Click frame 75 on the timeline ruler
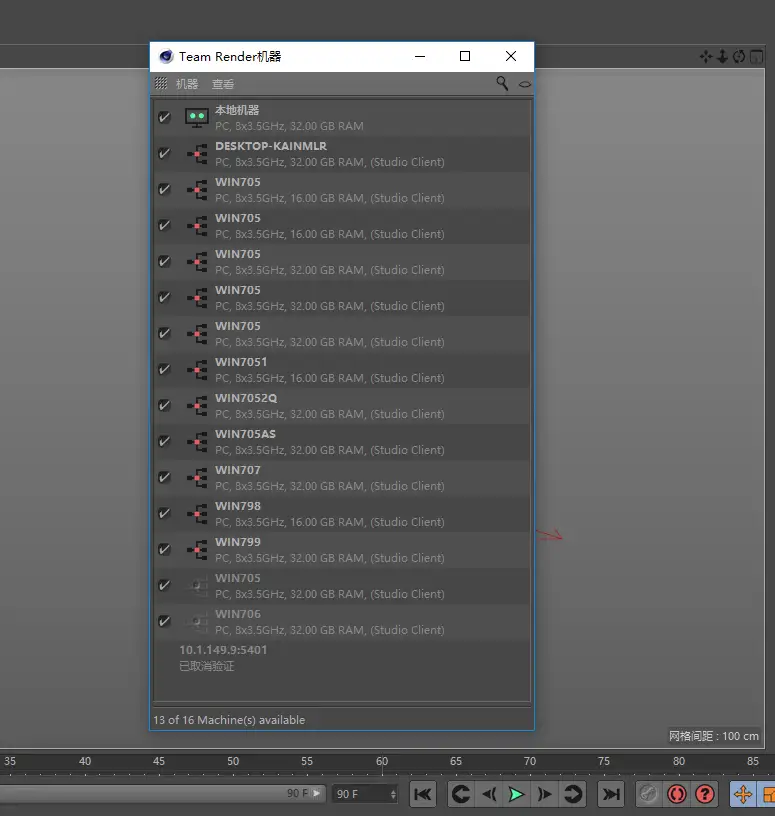The image size is (775, 816). click(x=604, y=761)
